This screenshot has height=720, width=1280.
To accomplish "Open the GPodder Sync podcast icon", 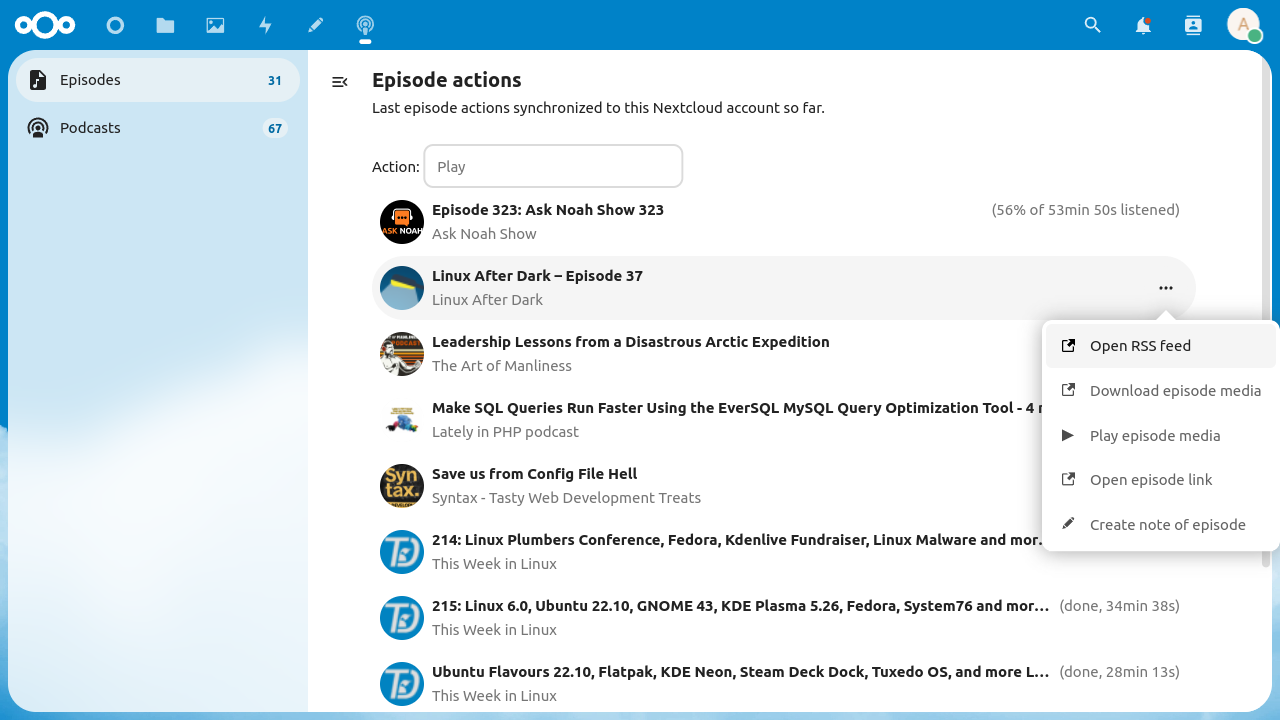I will coord(365,25).
